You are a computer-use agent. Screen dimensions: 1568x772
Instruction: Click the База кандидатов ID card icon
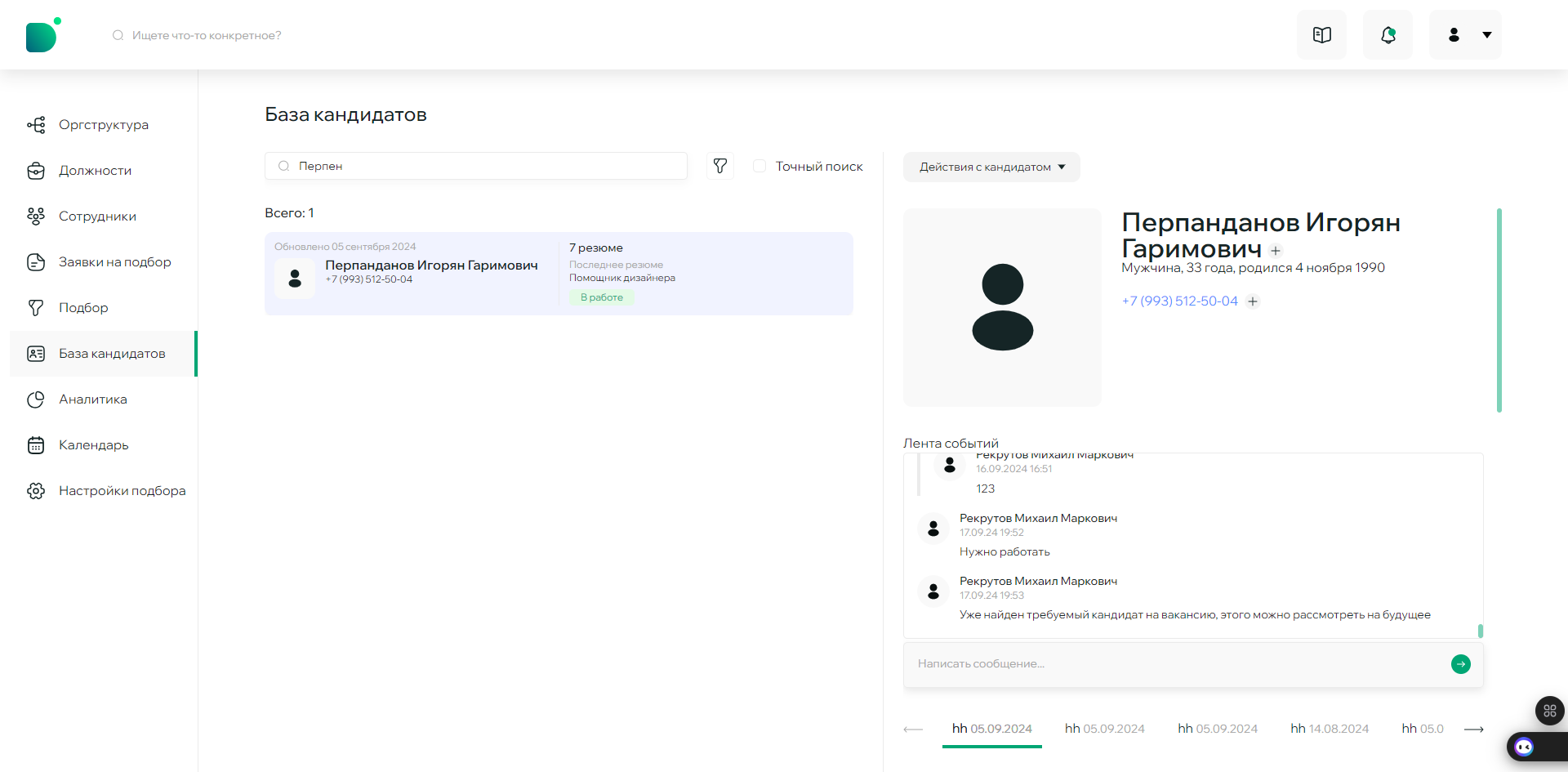click(x=36, y=354)
